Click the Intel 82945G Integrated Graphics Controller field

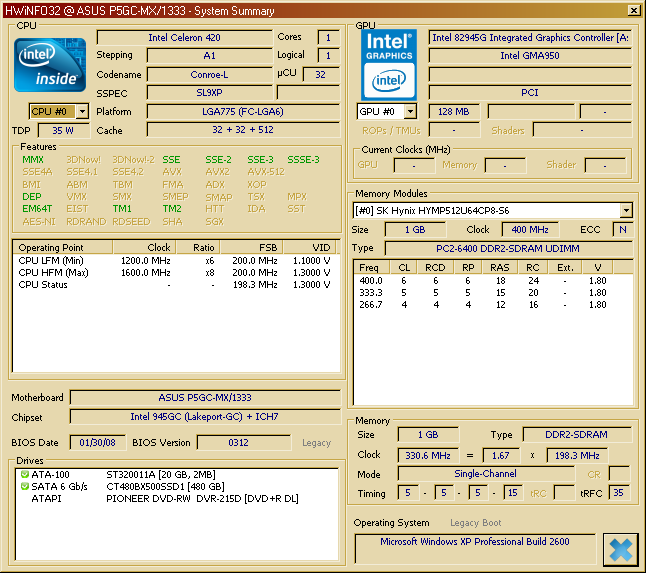(530, 37)
